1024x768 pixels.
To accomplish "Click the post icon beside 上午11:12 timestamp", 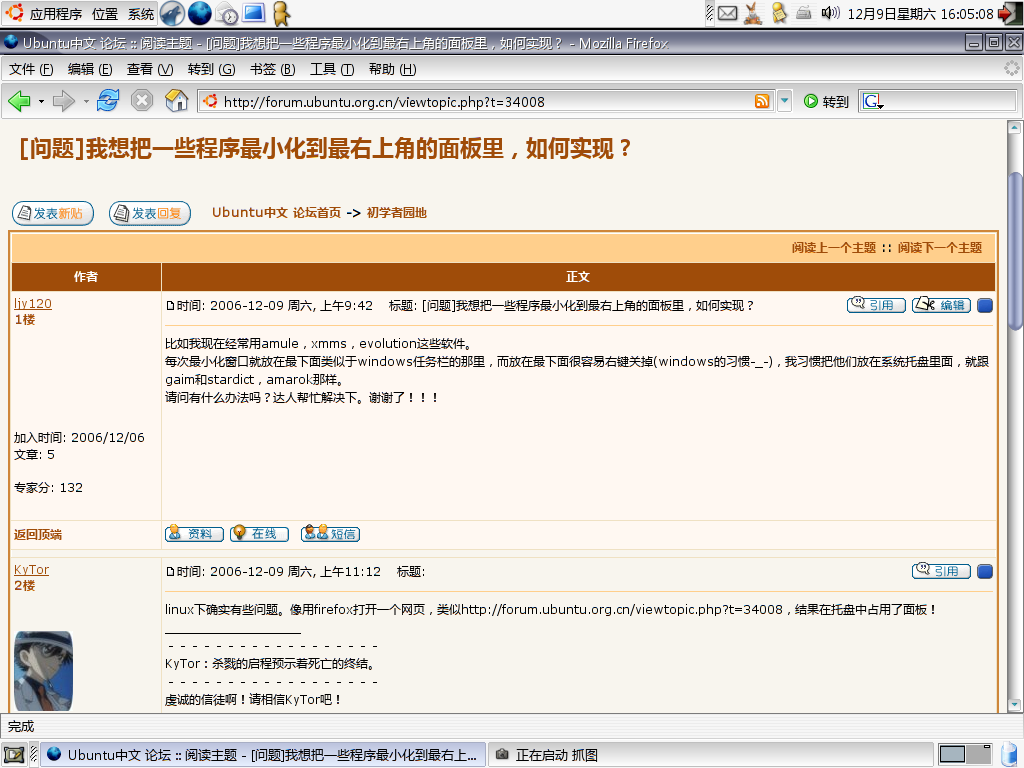I will (170, 572).
